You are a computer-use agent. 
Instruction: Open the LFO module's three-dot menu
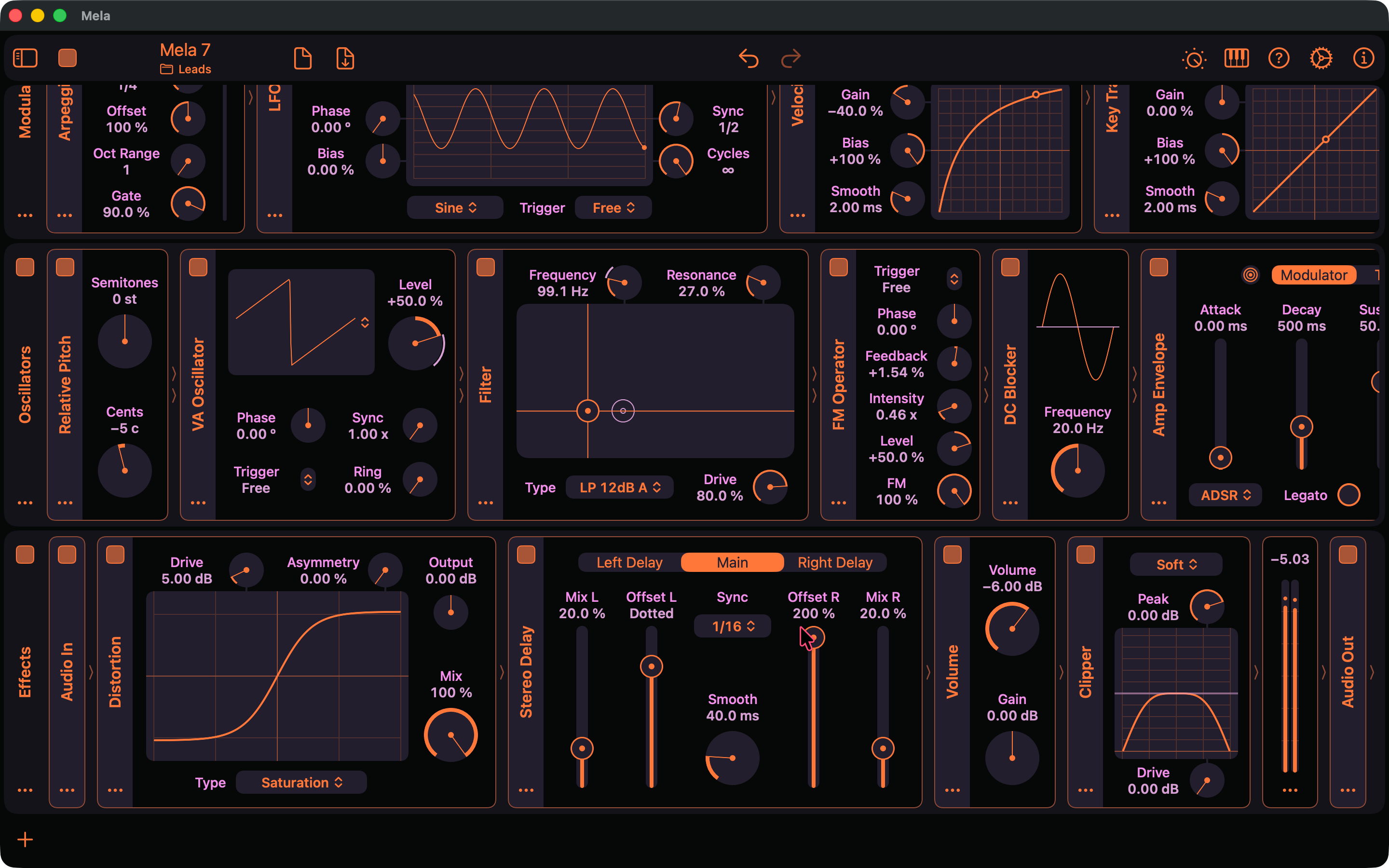(x=275, y=216)
